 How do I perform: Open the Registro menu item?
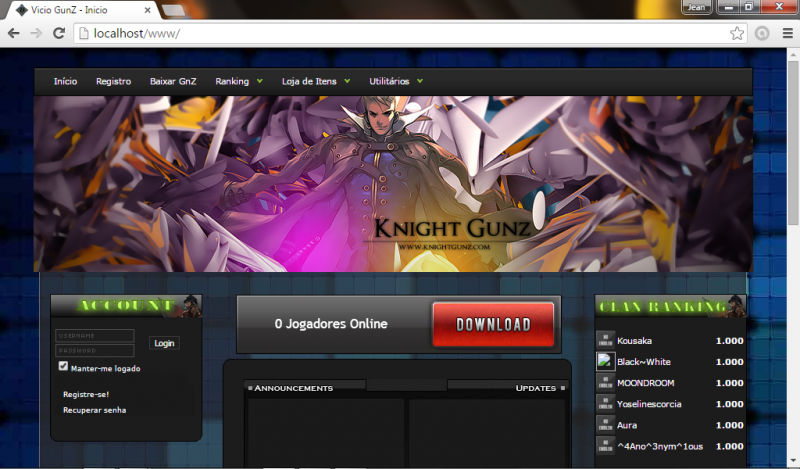click(x=113, y=81)
